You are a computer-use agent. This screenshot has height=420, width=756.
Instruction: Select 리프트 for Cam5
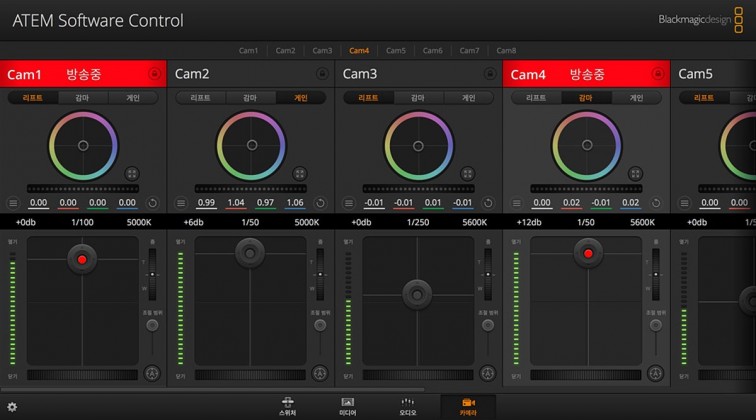(704, 98)
